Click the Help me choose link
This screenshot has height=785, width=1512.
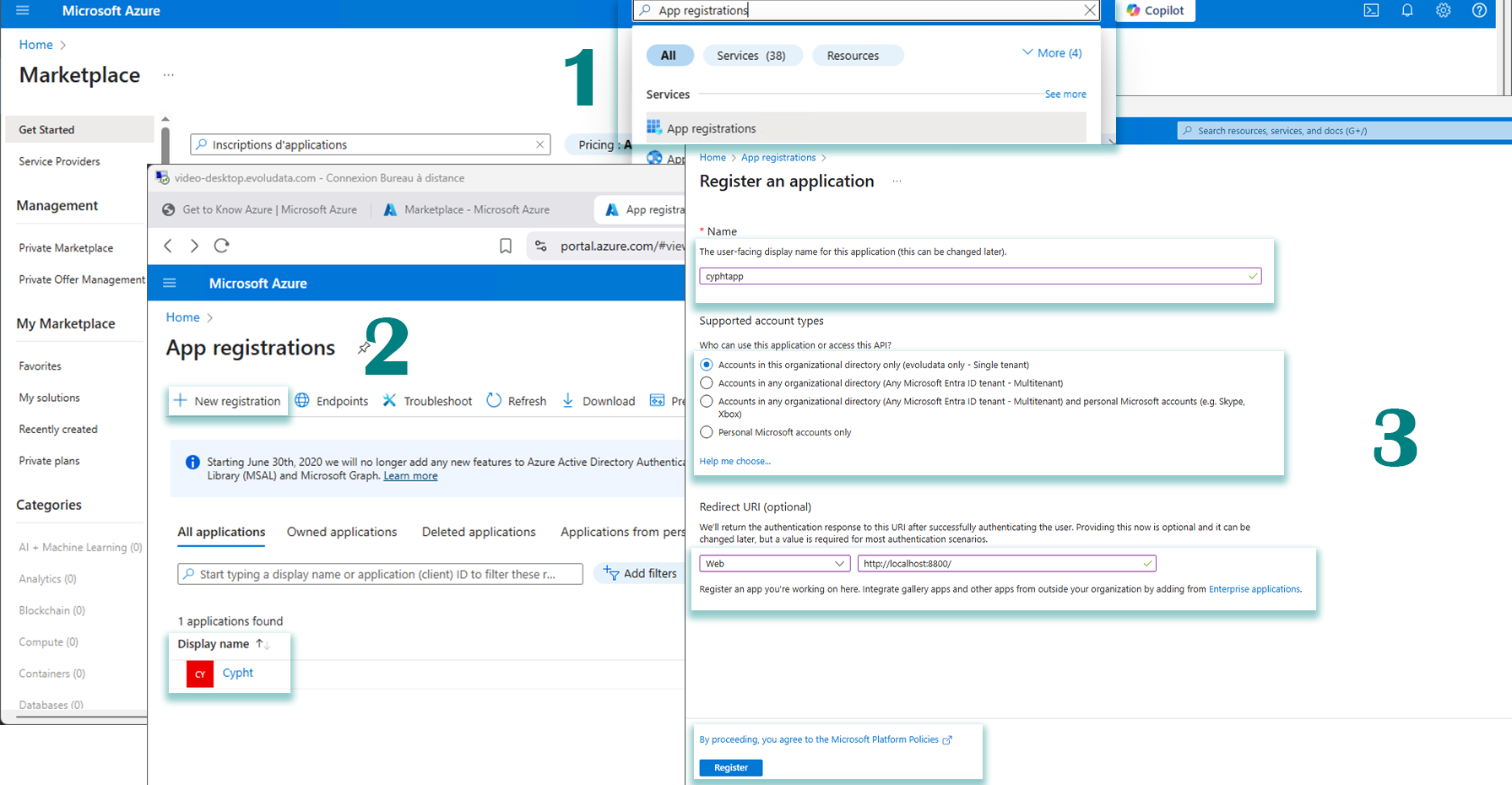[734, 461]
